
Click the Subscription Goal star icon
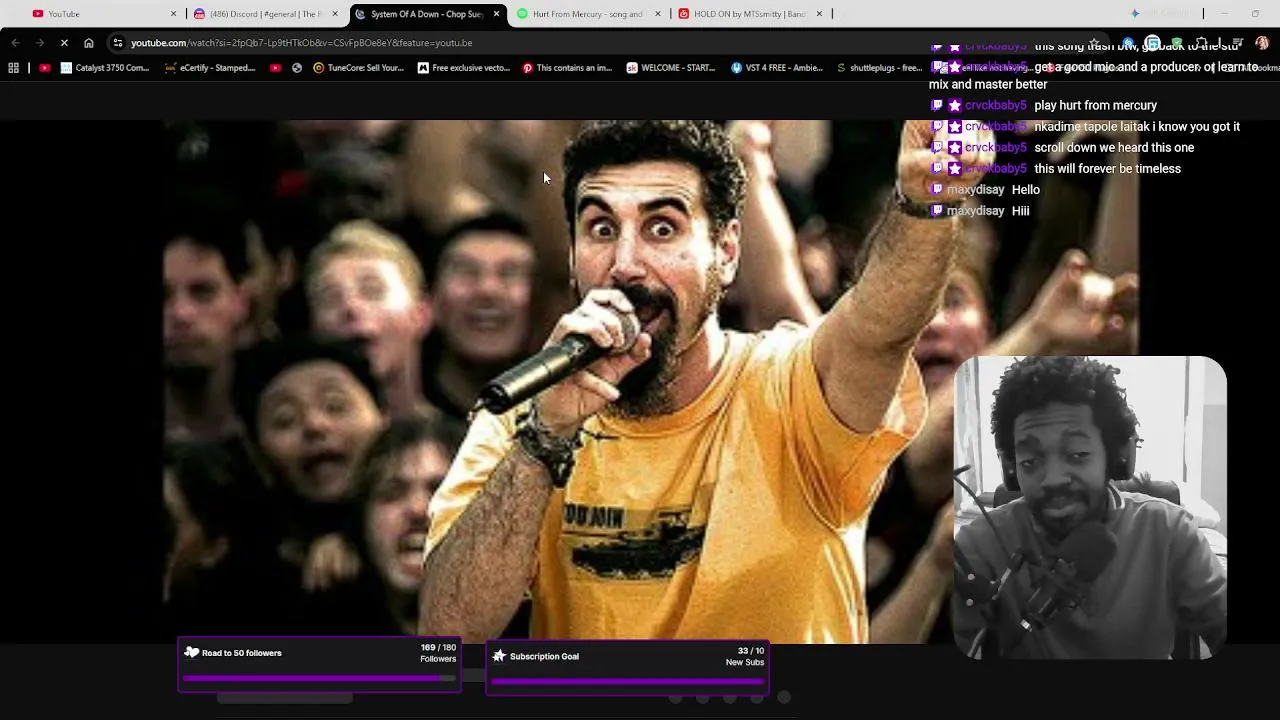(x=499, y=656)
